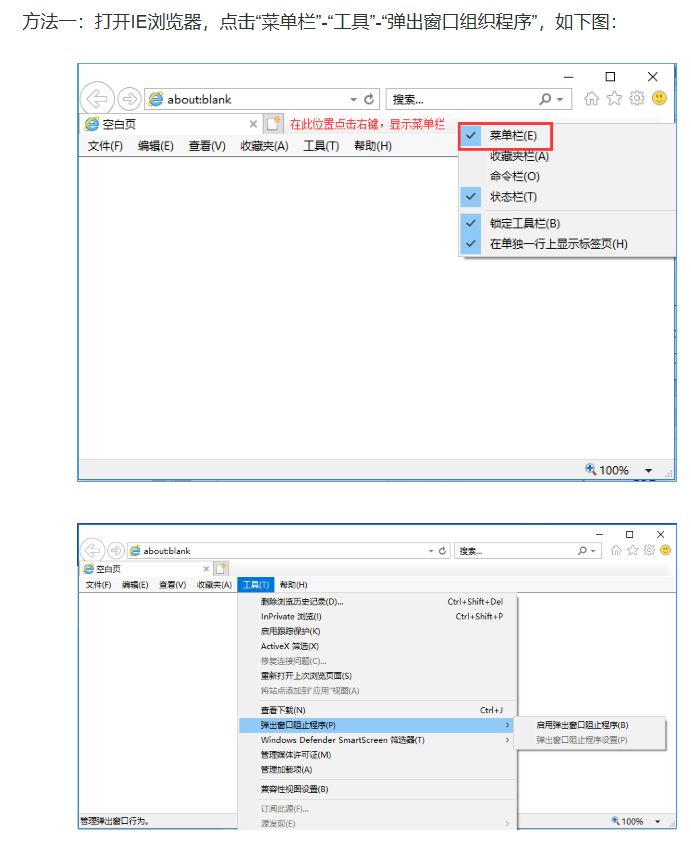
Task: Click search magnifier in the lower IE window
Action: [582, 550]
